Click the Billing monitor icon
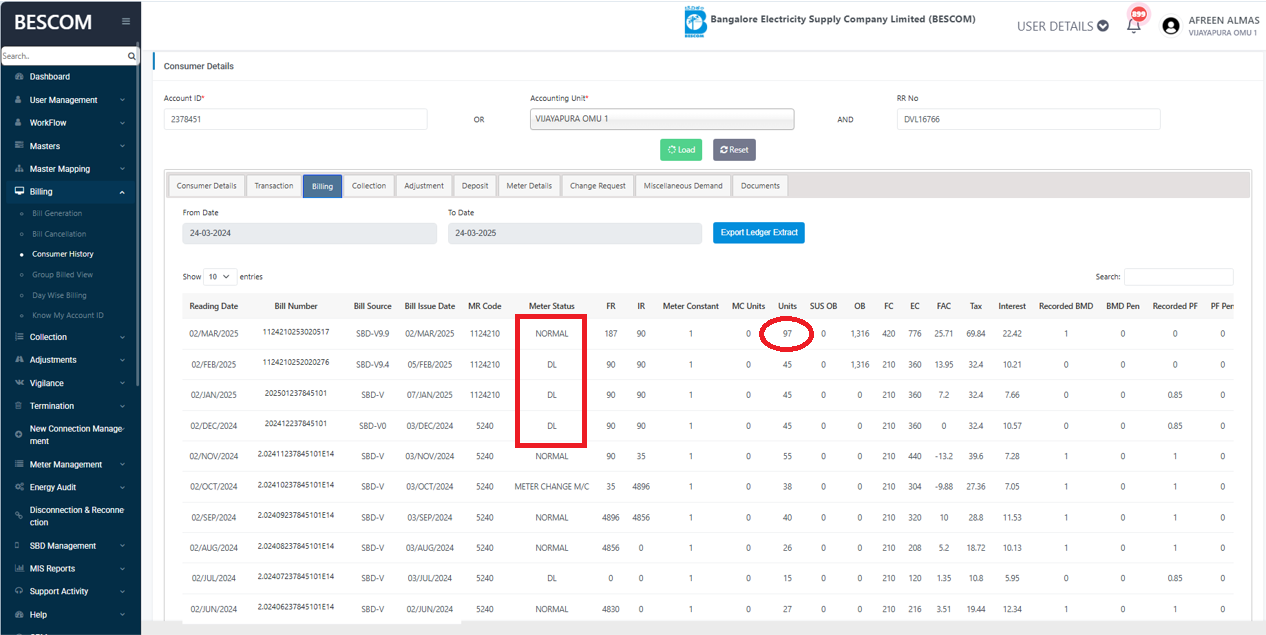The width and height of the screenshot is (1266, 635). [20, 192]
